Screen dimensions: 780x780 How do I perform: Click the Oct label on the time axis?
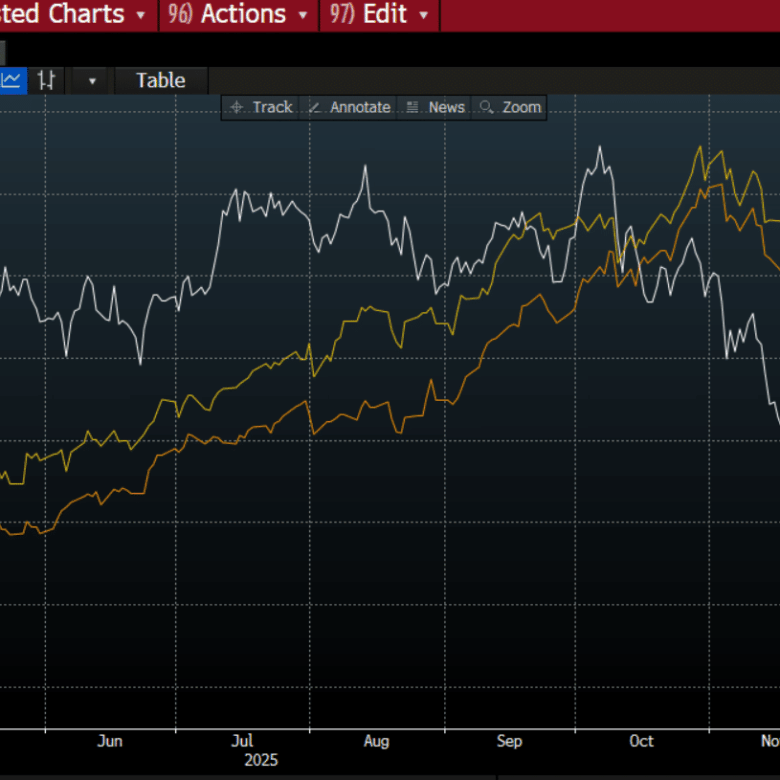[x=641, y=741]
